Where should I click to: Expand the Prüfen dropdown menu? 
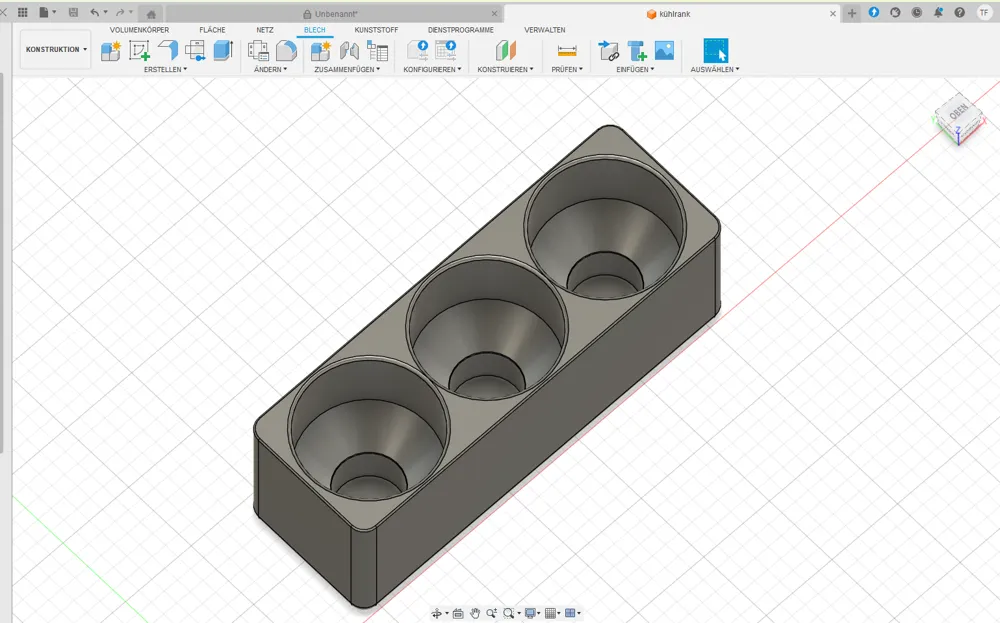point(567,70)
